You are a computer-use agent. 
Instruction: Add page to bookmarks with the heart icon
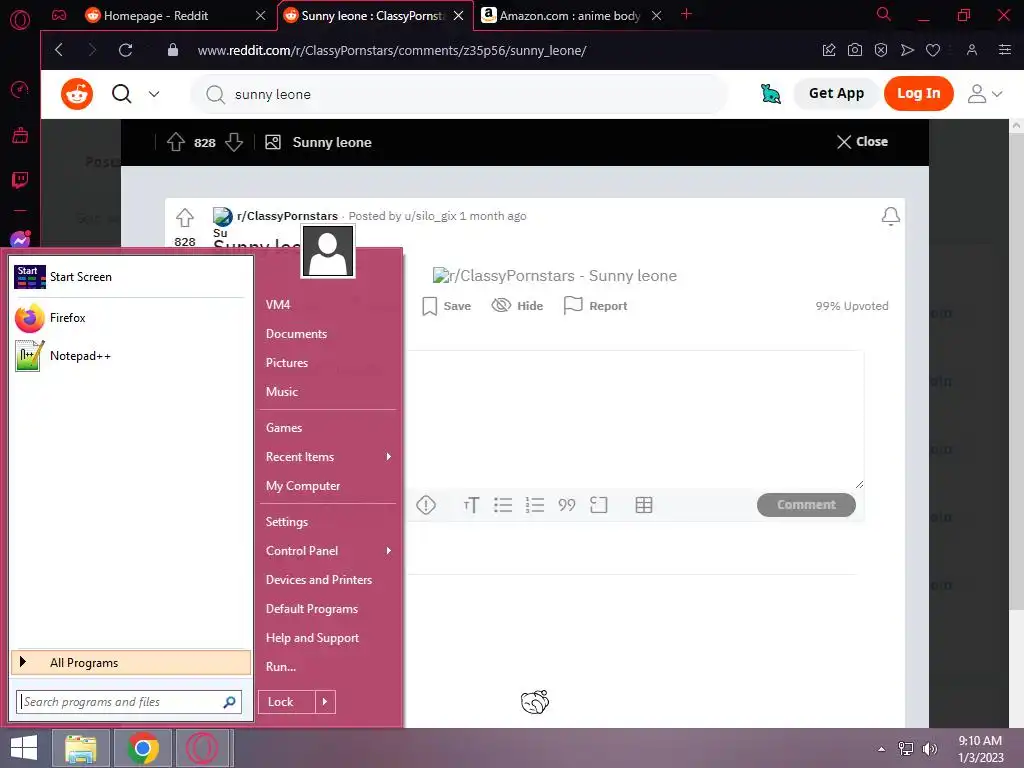(x=933, y=50)
